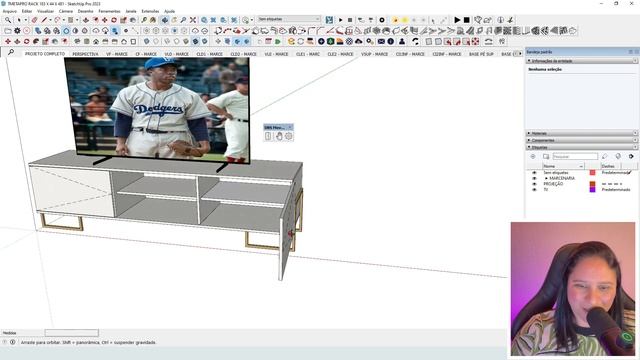Viewport: 640px width, 360px height.
Task: Click the Medidas measurement input box
Action: 71,333
